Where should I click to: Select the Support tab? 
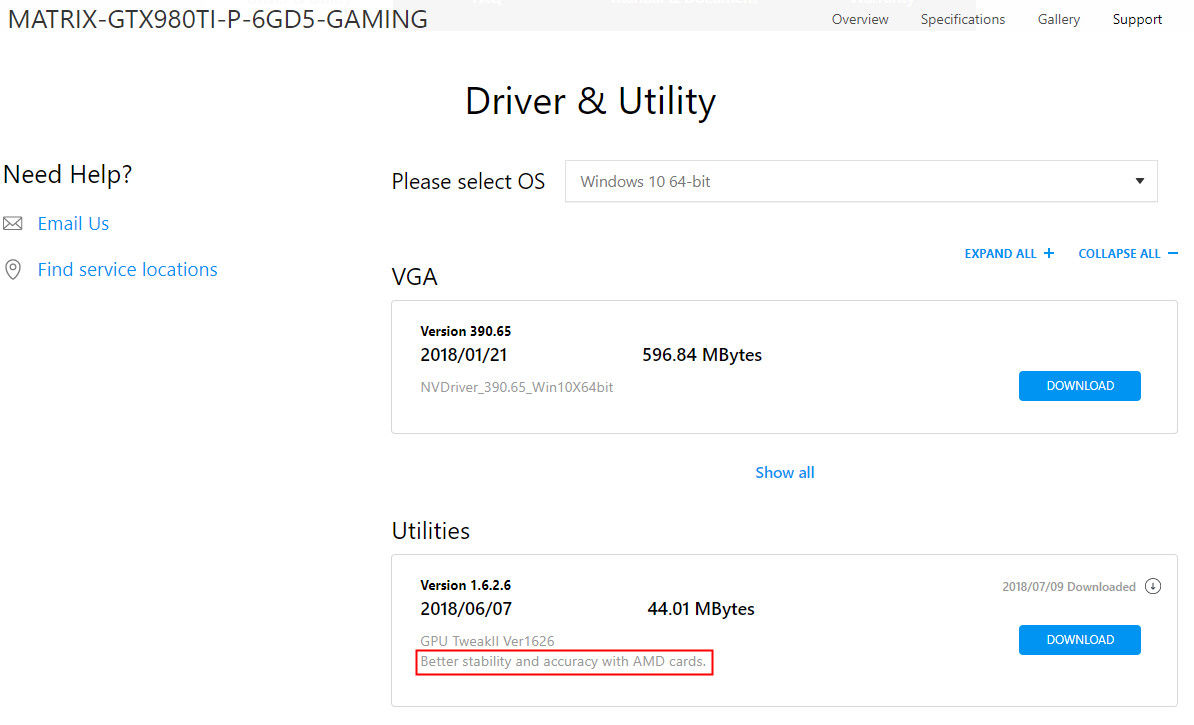(1137, 20)
